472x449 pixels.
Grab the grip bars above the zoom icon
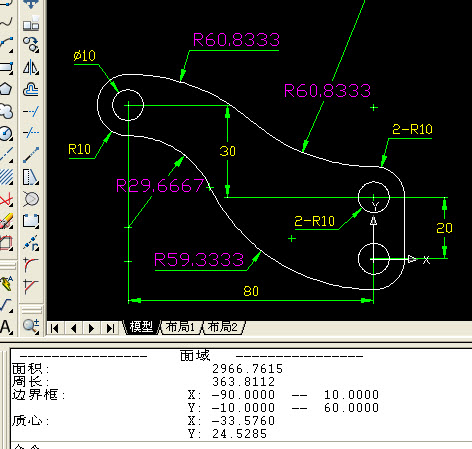(x=31, y=310)
